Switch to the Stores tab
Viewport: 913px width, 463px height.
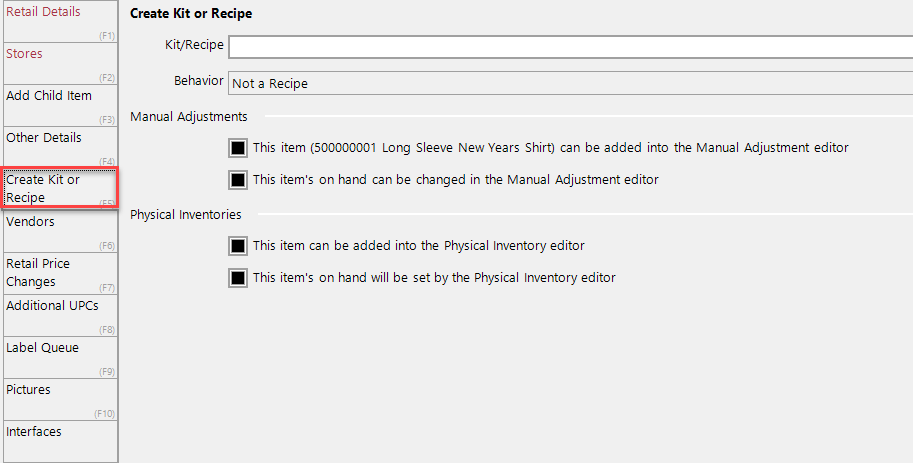[x=61, y=63]
